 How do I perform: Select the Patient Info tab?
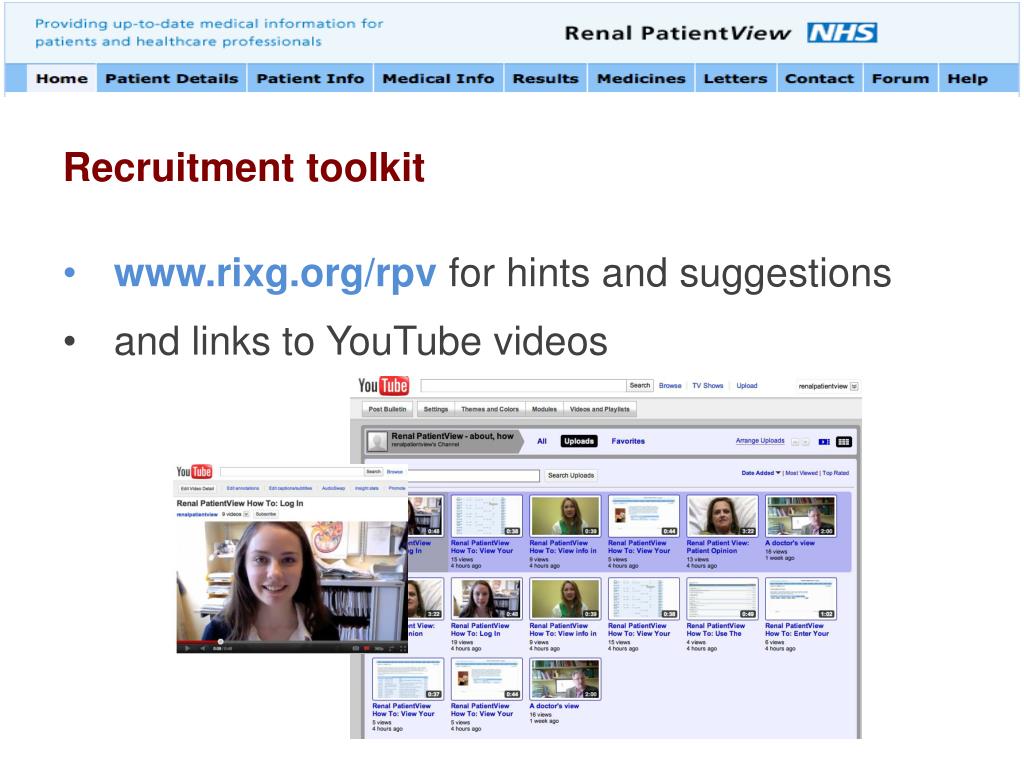310,78
